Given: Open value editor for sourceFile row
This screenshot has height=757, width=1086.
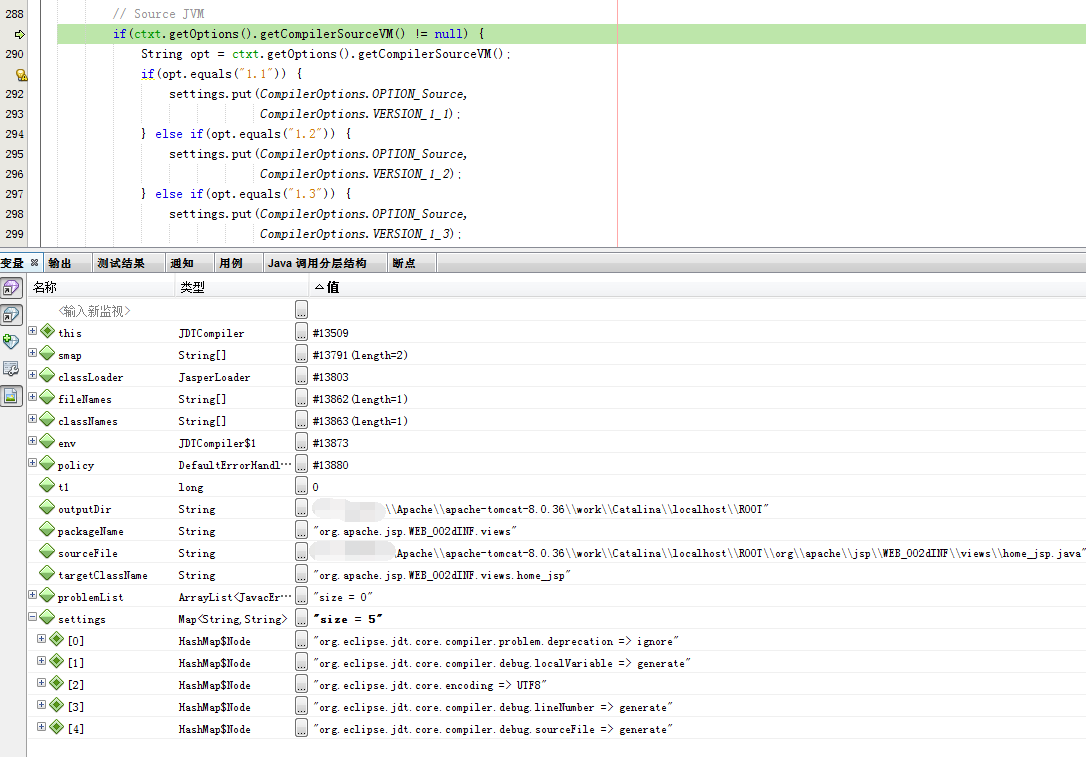Looking at the screenshot, I should coord(301,553).
